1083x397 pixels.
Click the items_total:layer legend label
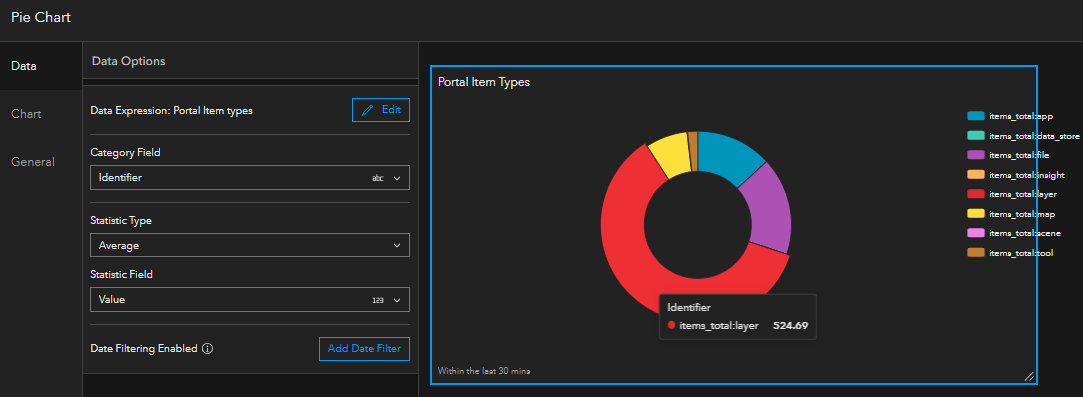1023,195
